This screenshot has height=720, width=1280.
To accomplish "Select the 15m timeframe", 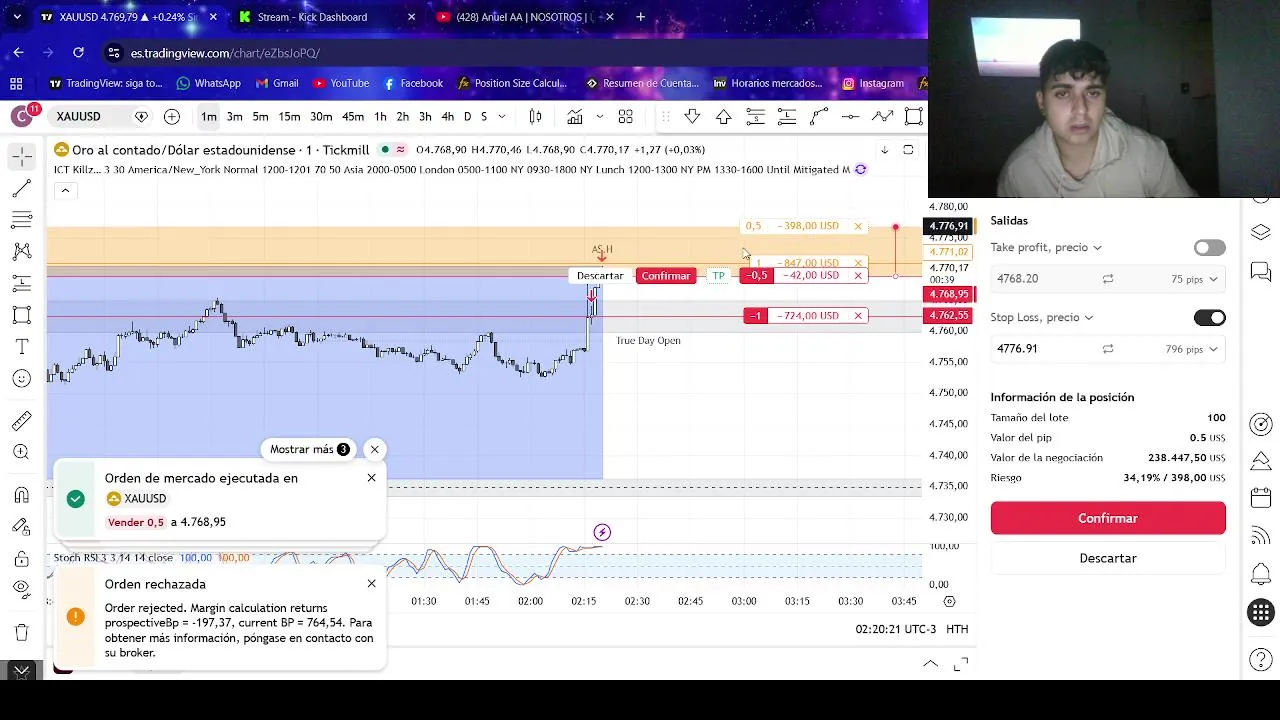I will click(x=289, y=117).
